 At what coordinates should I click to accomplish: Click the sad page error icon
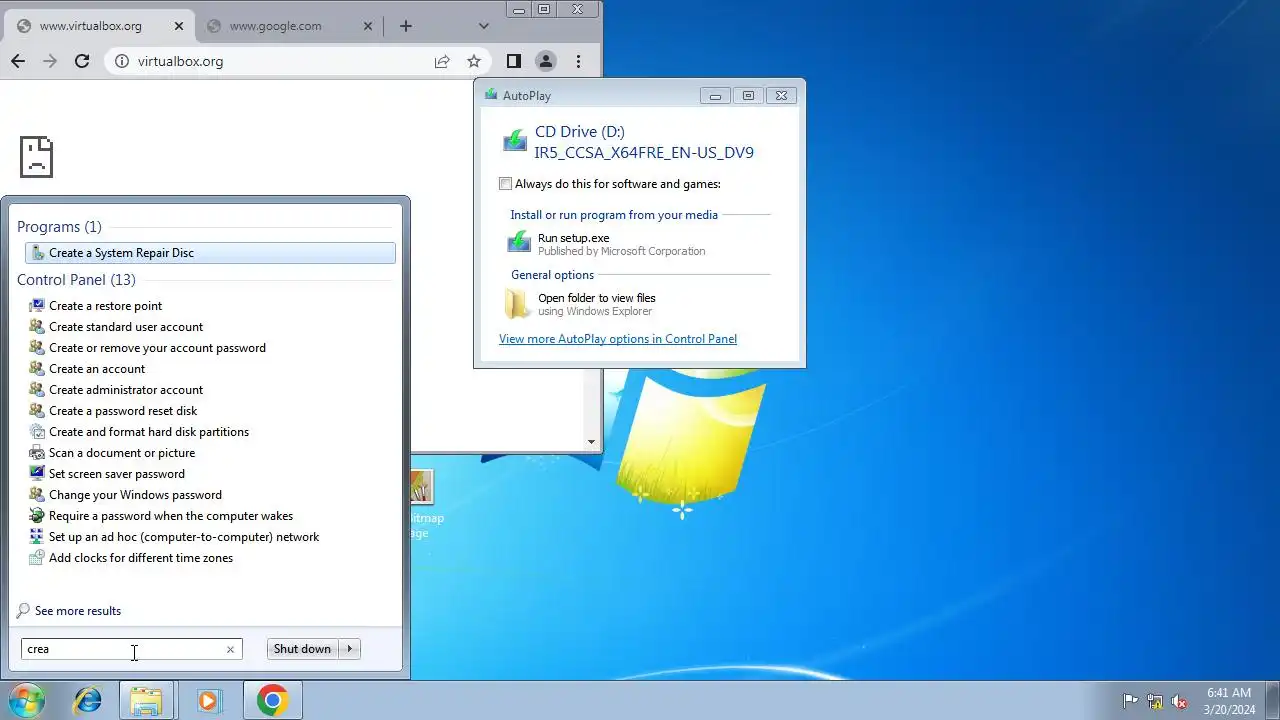(36, 157)
